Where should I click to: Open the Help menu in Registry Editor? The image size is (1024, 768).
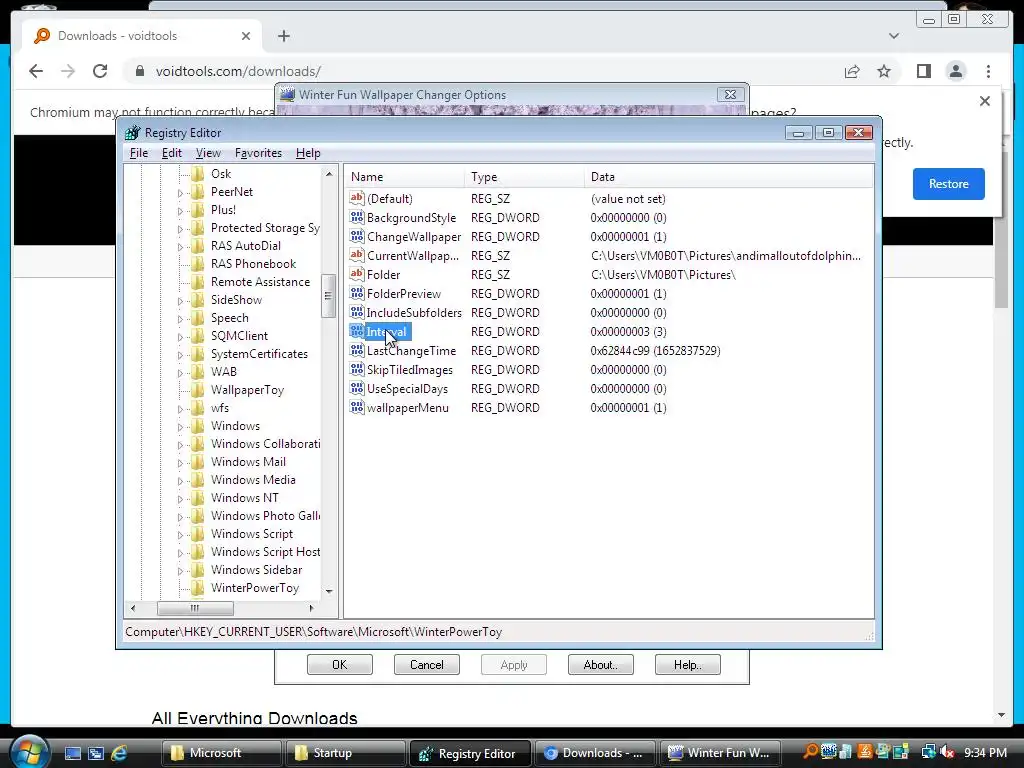tap(308, 153)
